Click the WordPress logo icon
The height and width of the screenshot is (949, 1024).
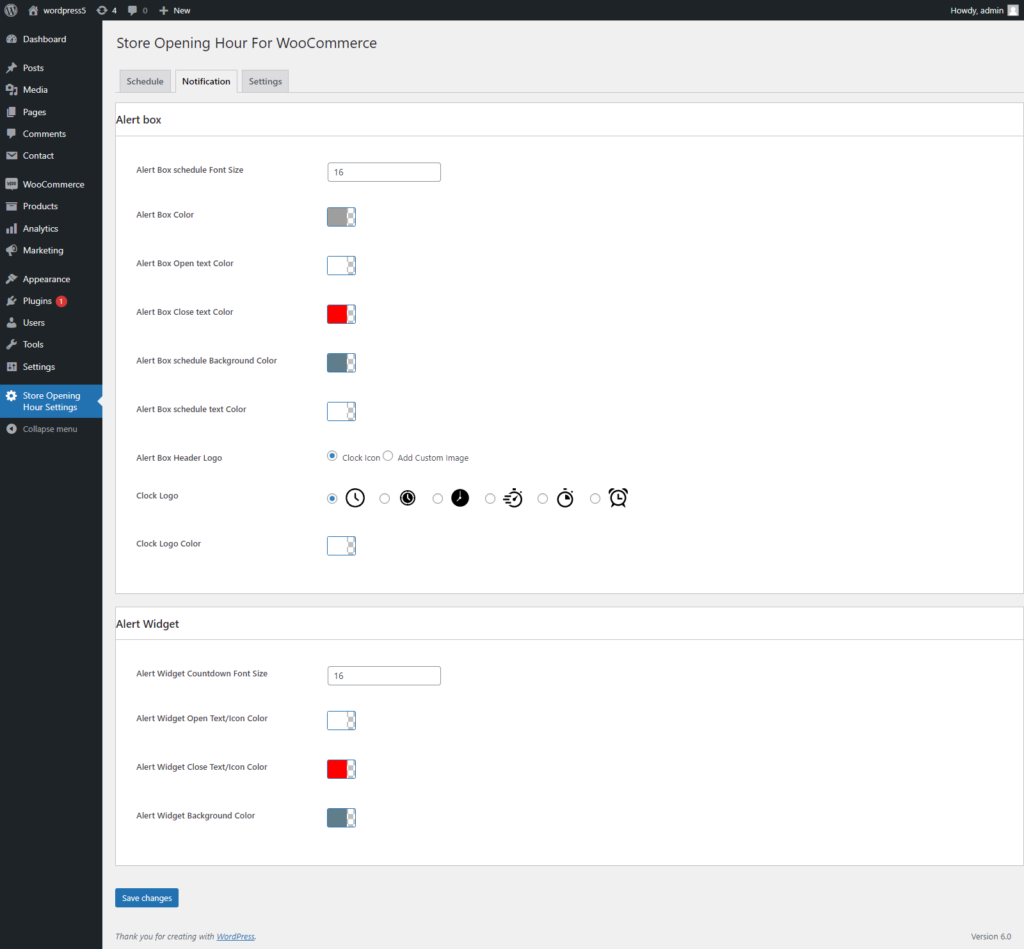coord(11,10)
